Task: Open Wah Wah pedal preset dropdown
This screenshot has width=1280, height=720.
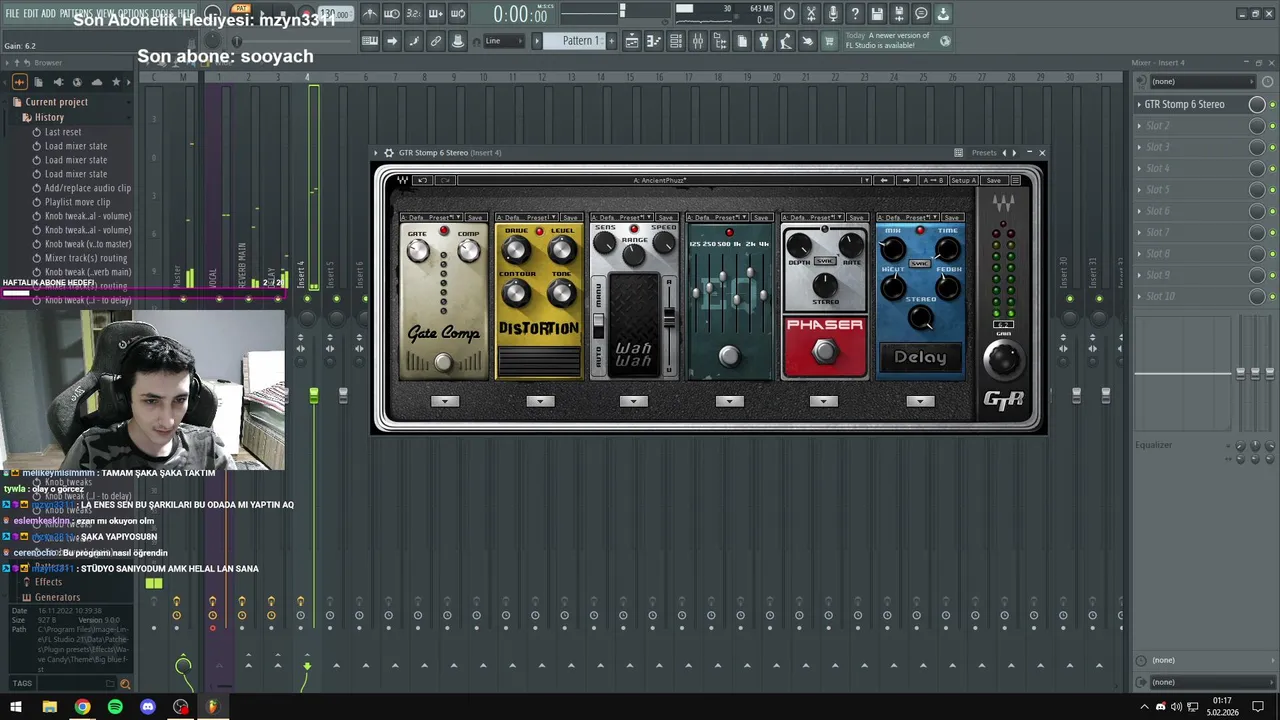Action: (620, 217)
